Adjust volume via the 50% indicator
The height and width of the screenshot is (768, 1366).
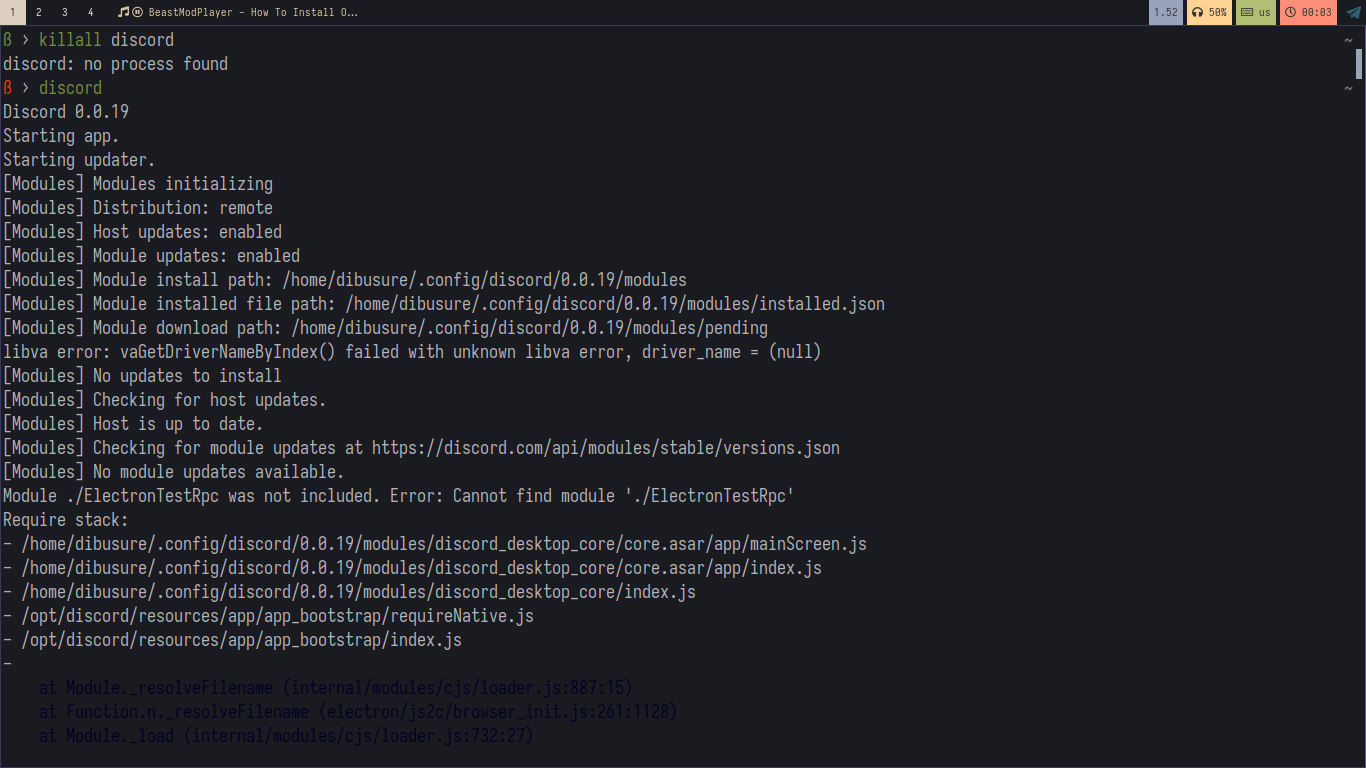[1216, 12]
